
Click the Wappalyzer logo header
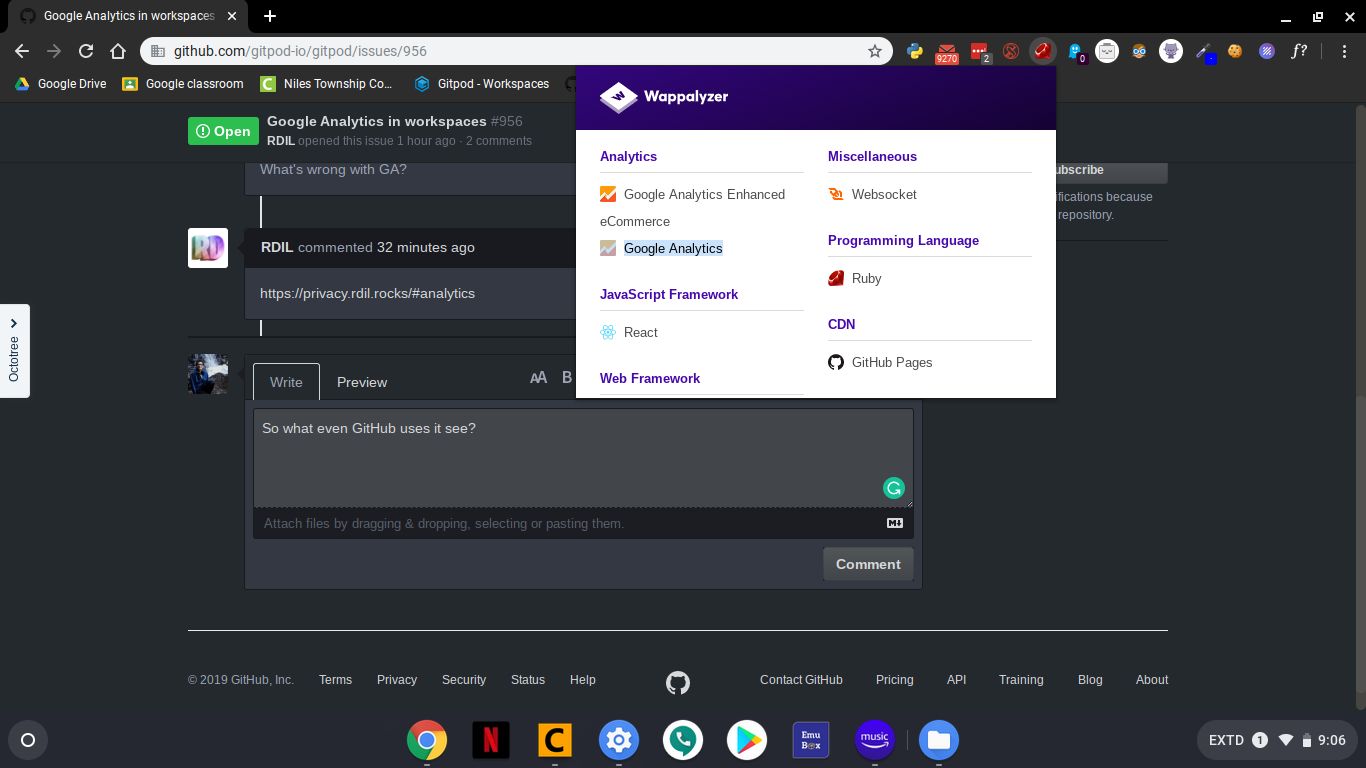664,97
